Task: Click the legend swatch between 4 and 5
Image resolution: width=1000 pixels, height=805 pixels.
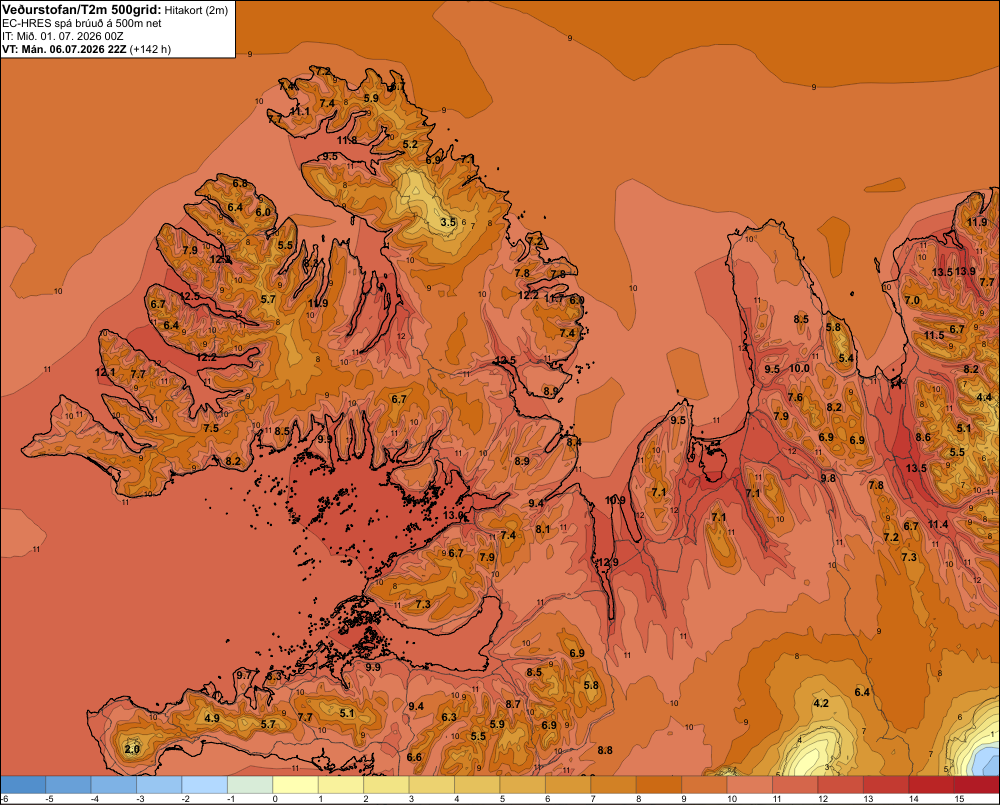Action: click(477, 784)
